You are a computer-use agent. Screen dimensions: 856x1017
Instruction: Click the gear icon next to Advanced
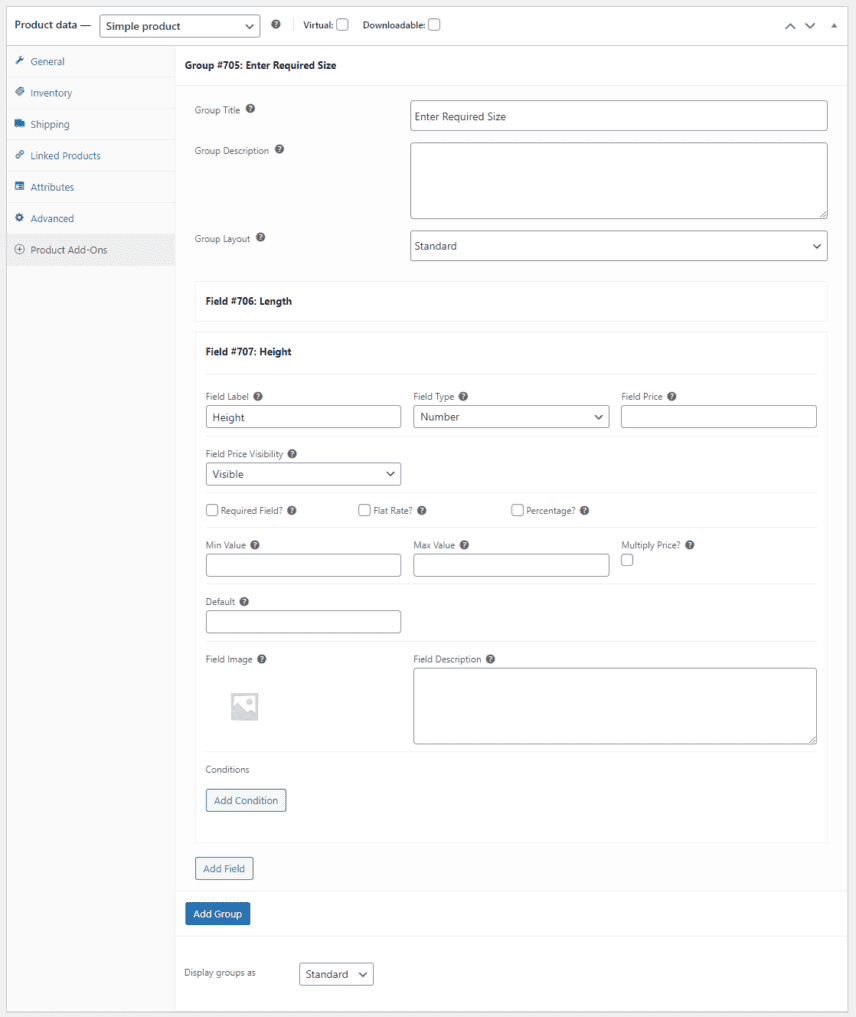tap(19, 218)
